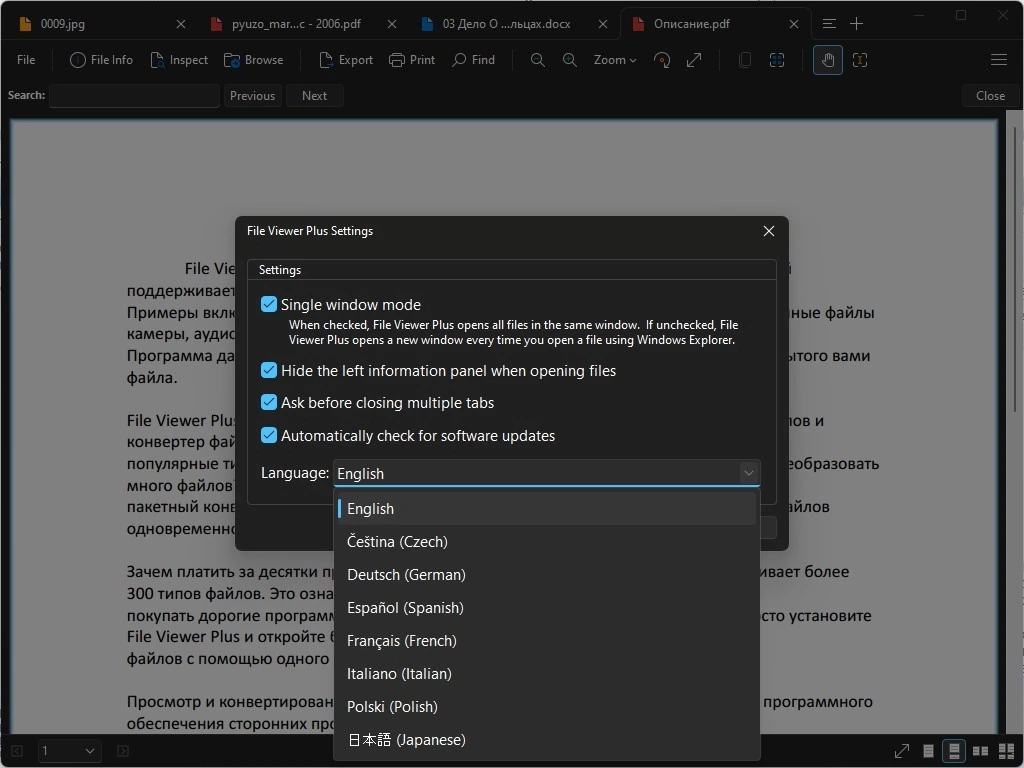Click the status bar fullscreen arrow icon
This screenshot has height=768, width=1024.
point(901,751)
